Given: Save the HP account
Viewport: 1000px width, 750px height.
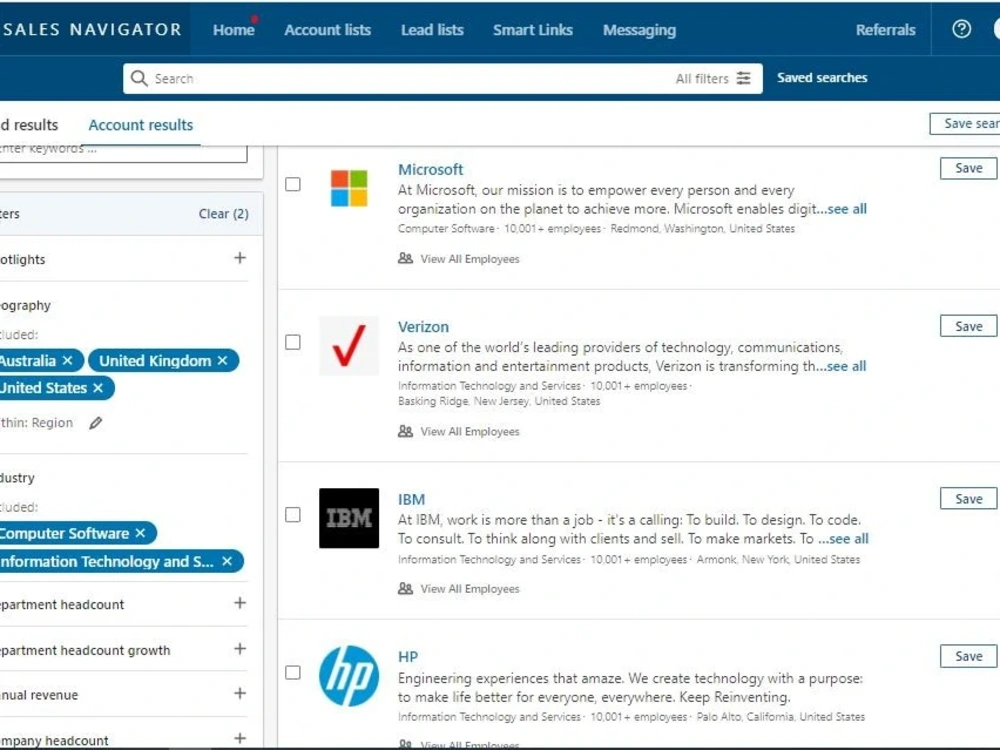Looking at the screenshot, I should coord(968,656).
